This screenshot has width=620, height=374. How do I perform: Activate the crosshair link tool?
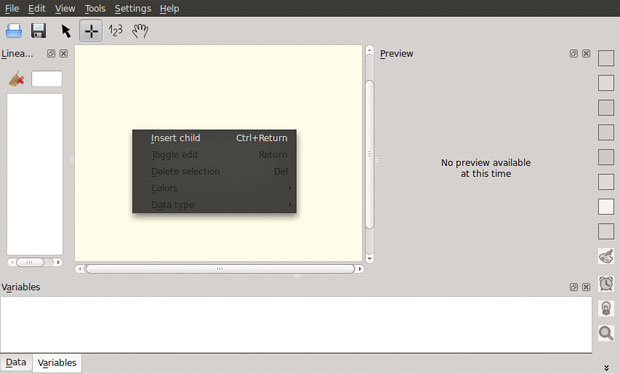(x=91, y=31)
